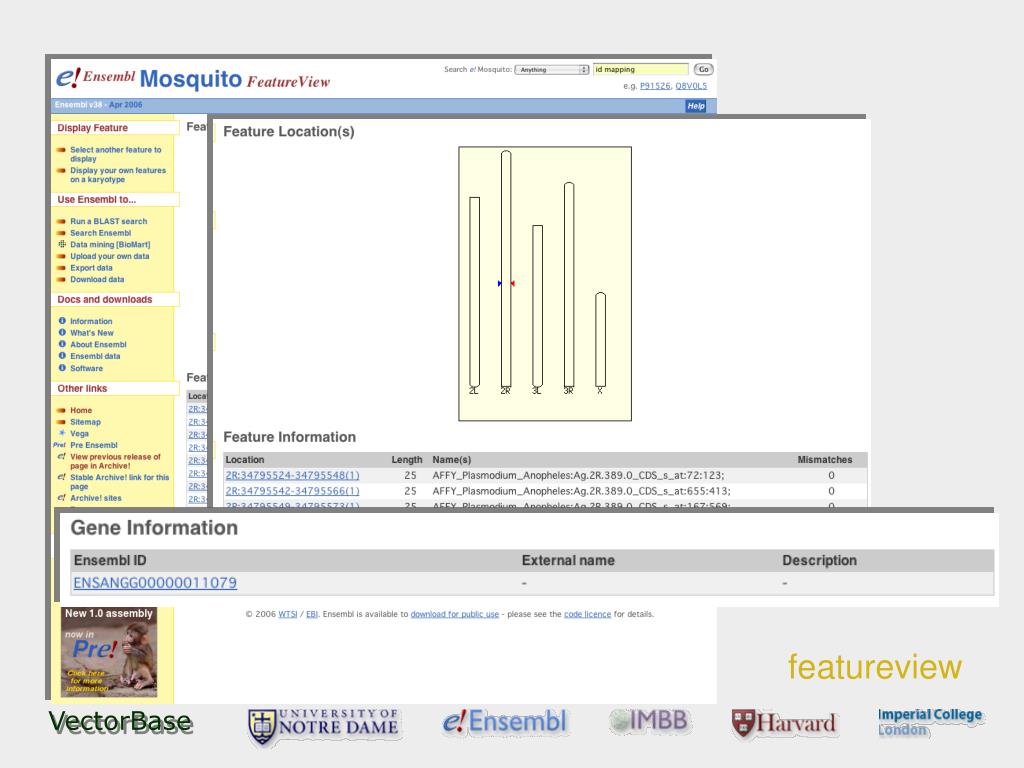Open Vega link
1024x768 pixels.
point(79,434)
